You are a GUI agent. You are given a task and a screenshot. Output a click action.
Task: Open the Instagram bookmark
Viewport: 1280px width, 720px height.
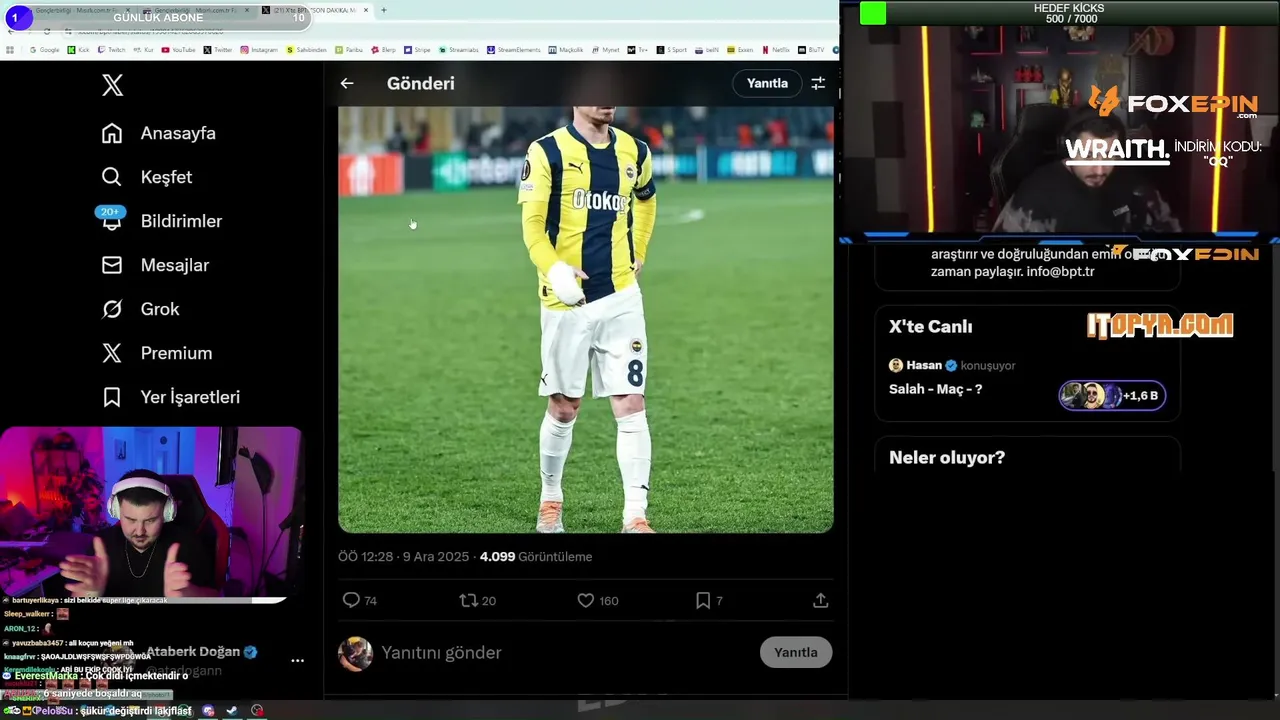pos(259,49)
